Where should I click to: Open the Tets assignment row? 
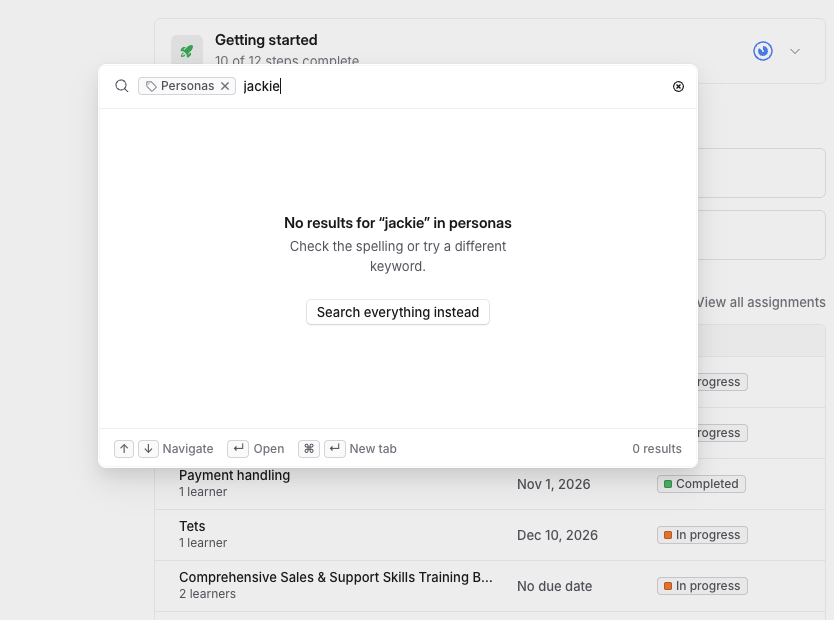pyautogui.click(x=489, y=535)
